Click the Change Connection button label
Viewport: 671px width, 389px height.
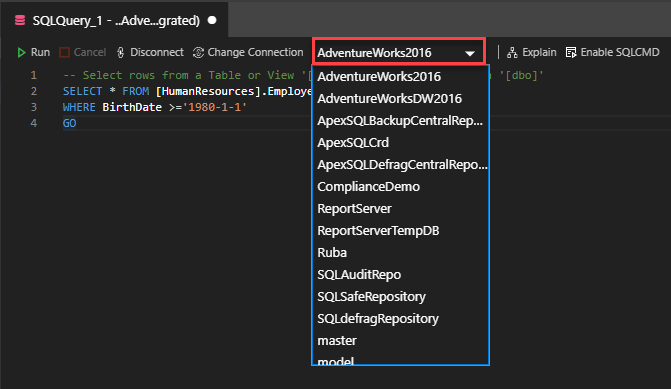pos(255,52)
